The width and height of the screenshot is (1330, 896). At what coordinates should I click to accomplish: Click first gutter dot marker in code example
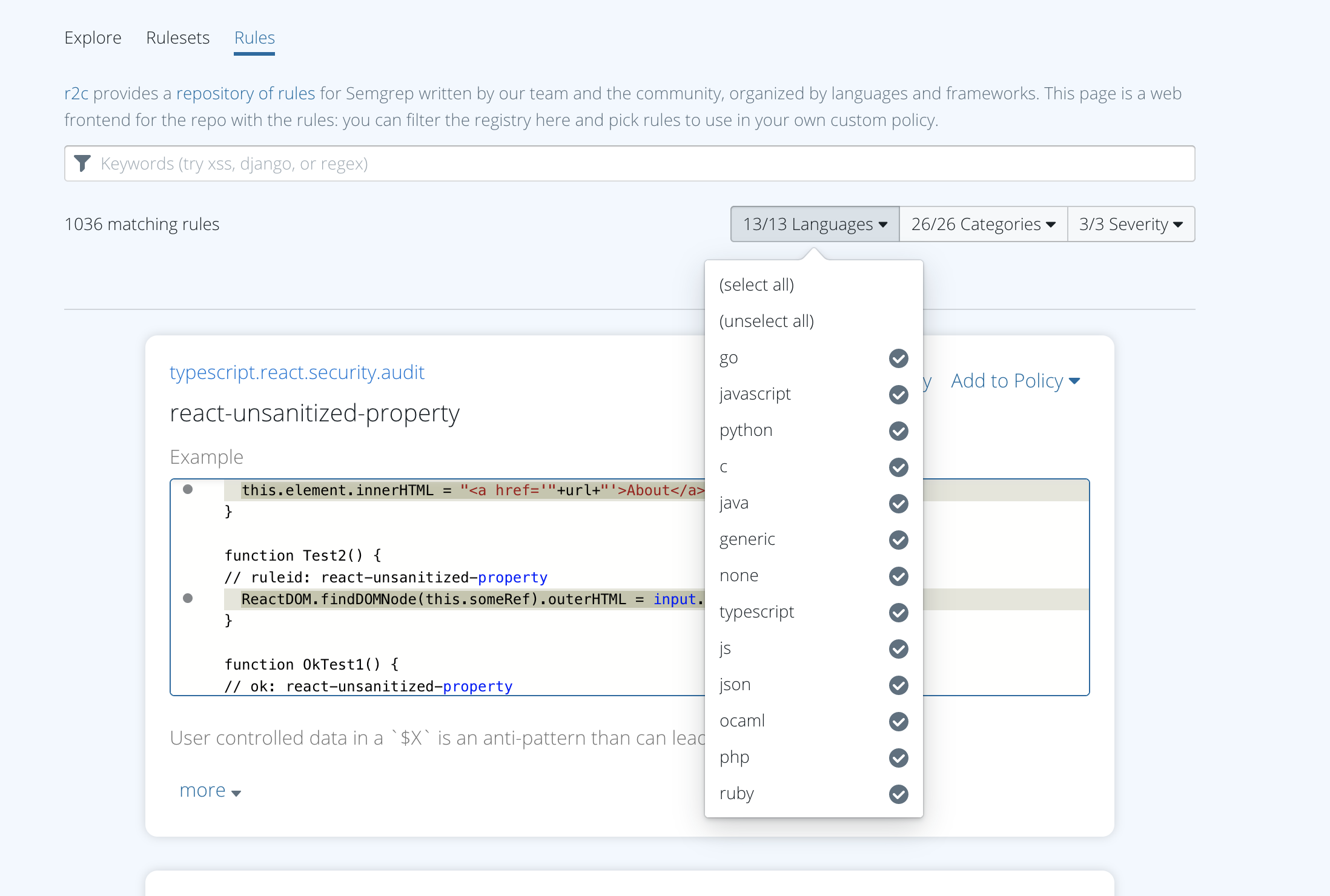(188, 489)
